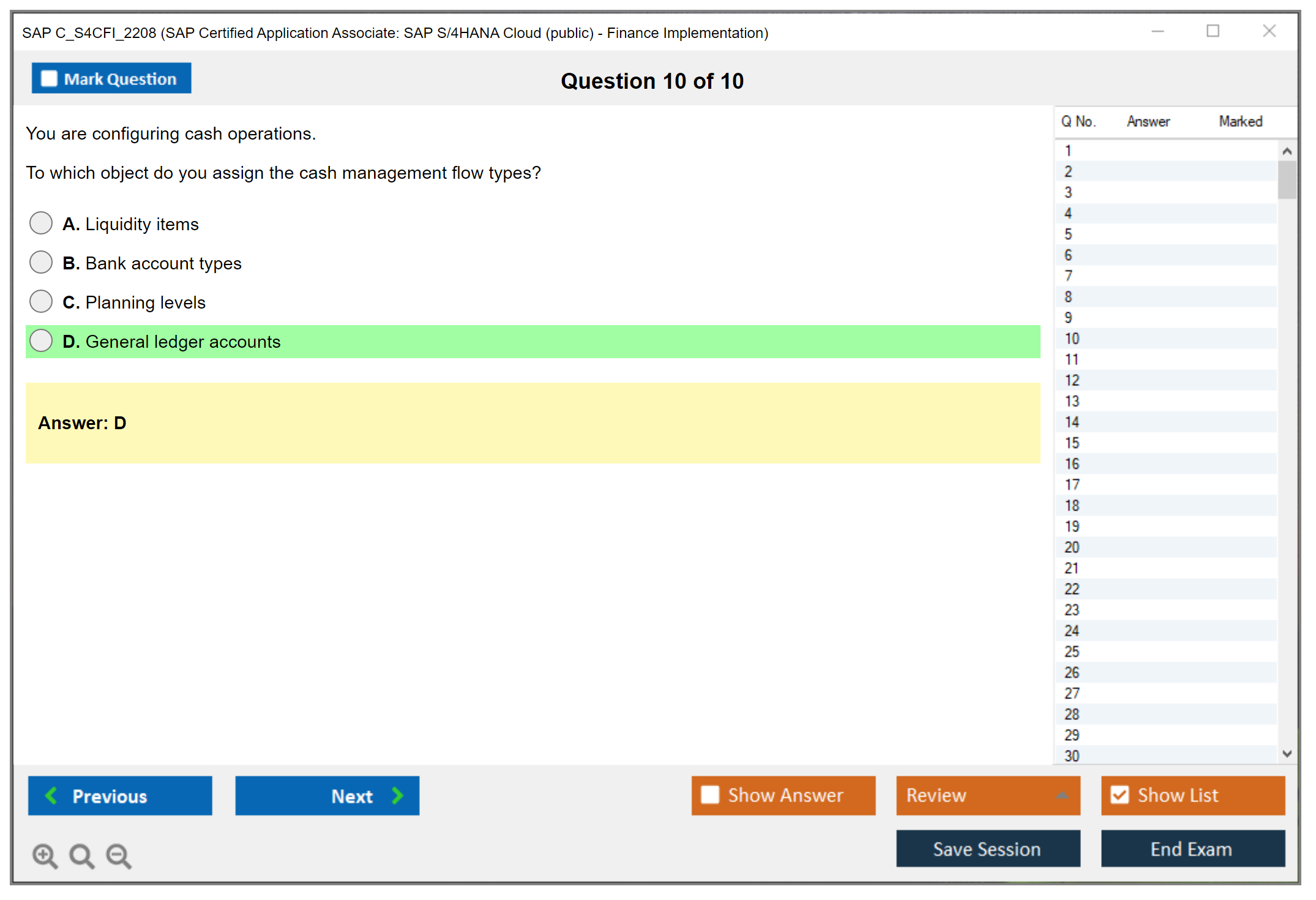Select option B Bank account types
The width and height of the screenshot is (1316, 900).
[x=41, y=263]
